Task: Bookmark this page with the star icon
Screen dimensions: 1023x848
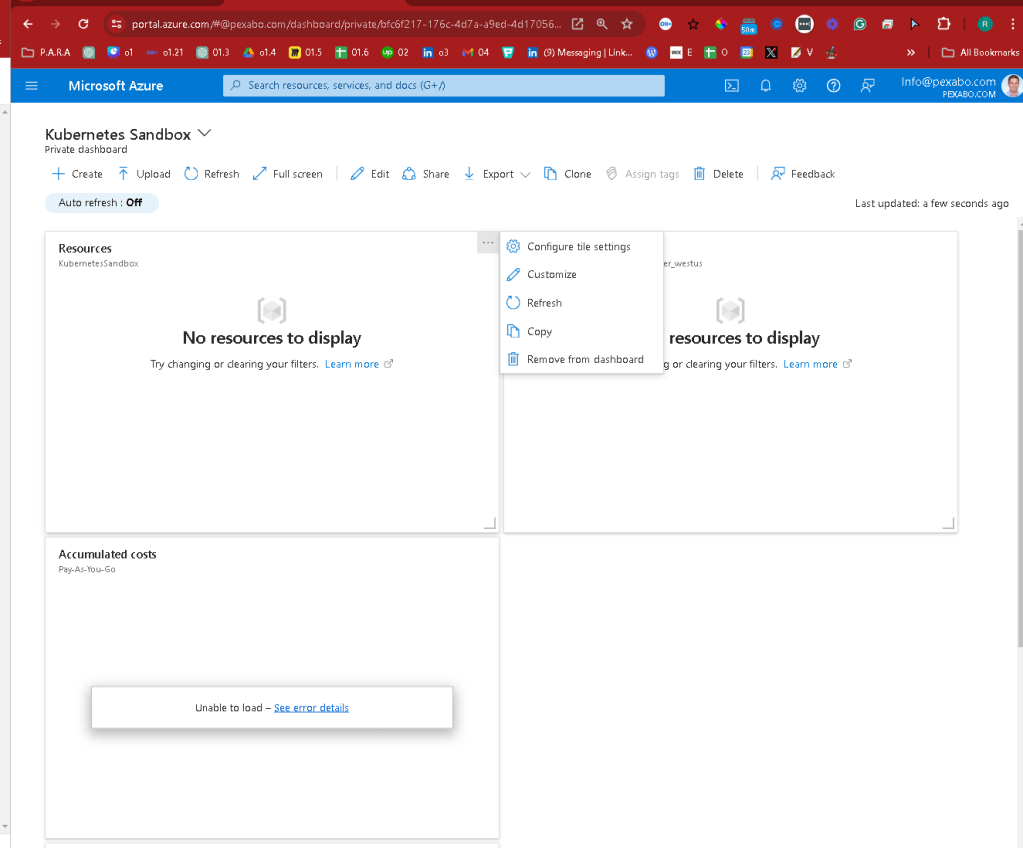Action: click(x=627, y=24)
